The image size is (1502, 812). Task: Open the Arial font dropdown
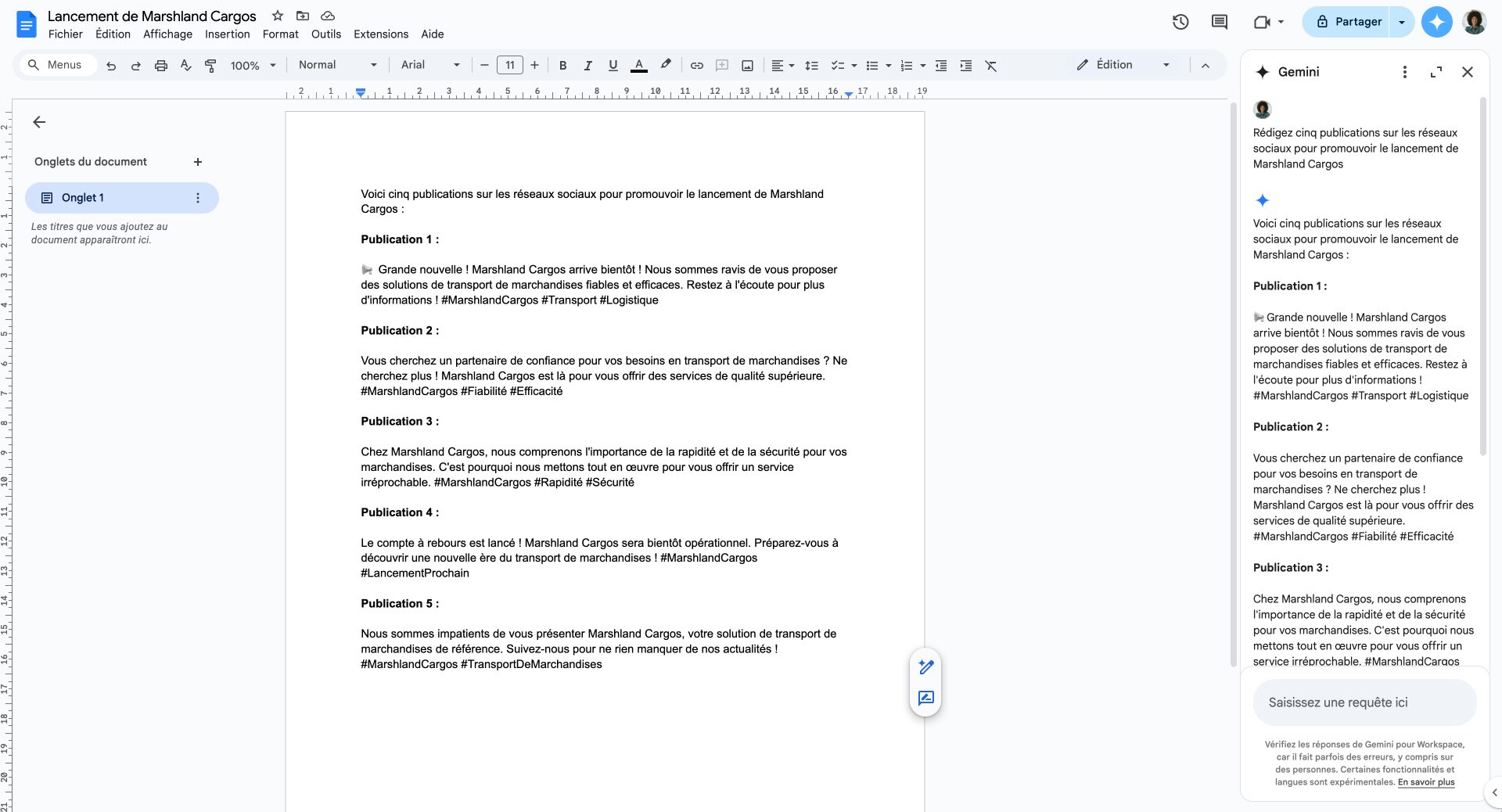(430, 65)
